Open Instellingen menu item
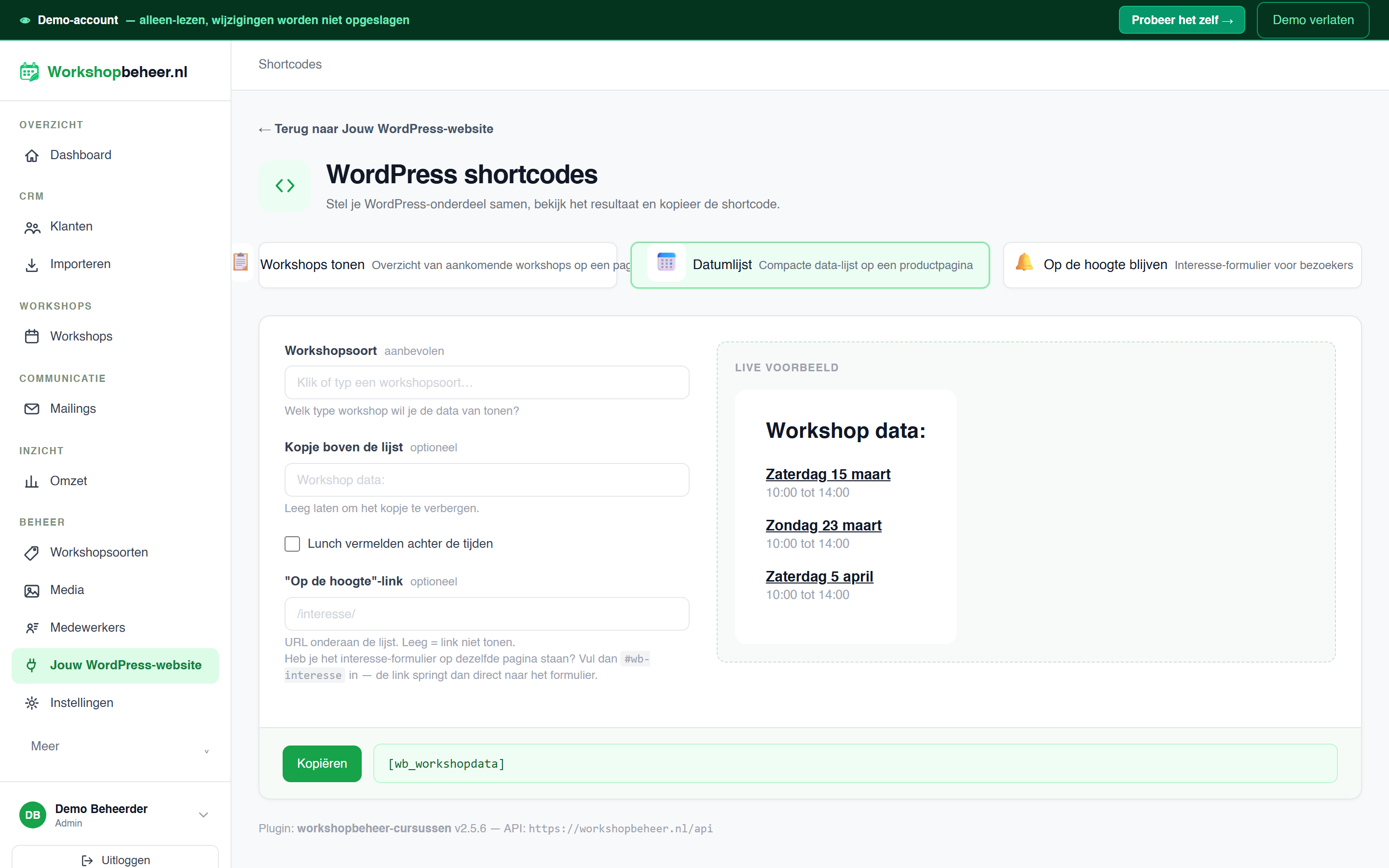This screenshot has height=868, width=1389. point(115,703)
